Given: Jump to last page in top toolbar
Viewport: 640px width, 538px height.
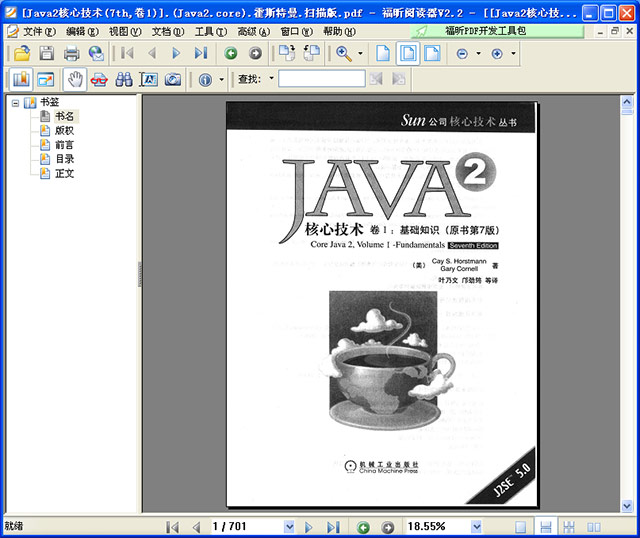Looking at the screenshot, I should tap(201, 53).
